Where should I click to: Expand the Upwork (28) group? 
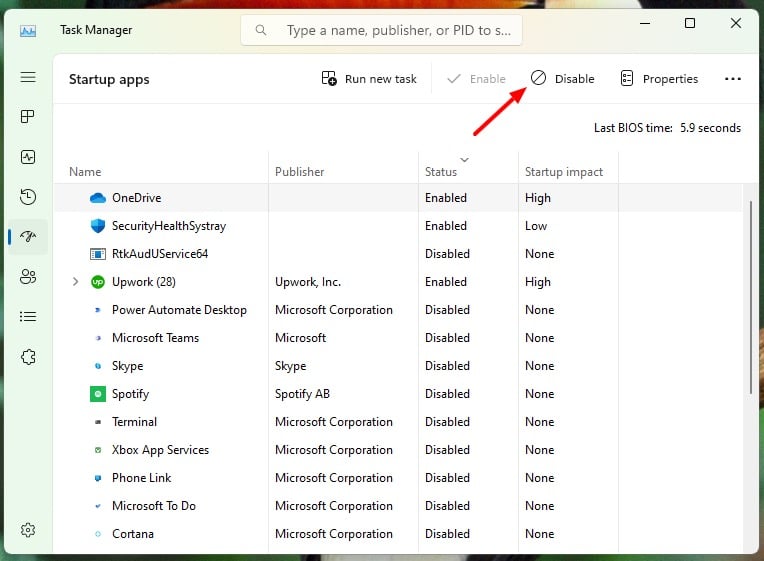coord(75,282)
